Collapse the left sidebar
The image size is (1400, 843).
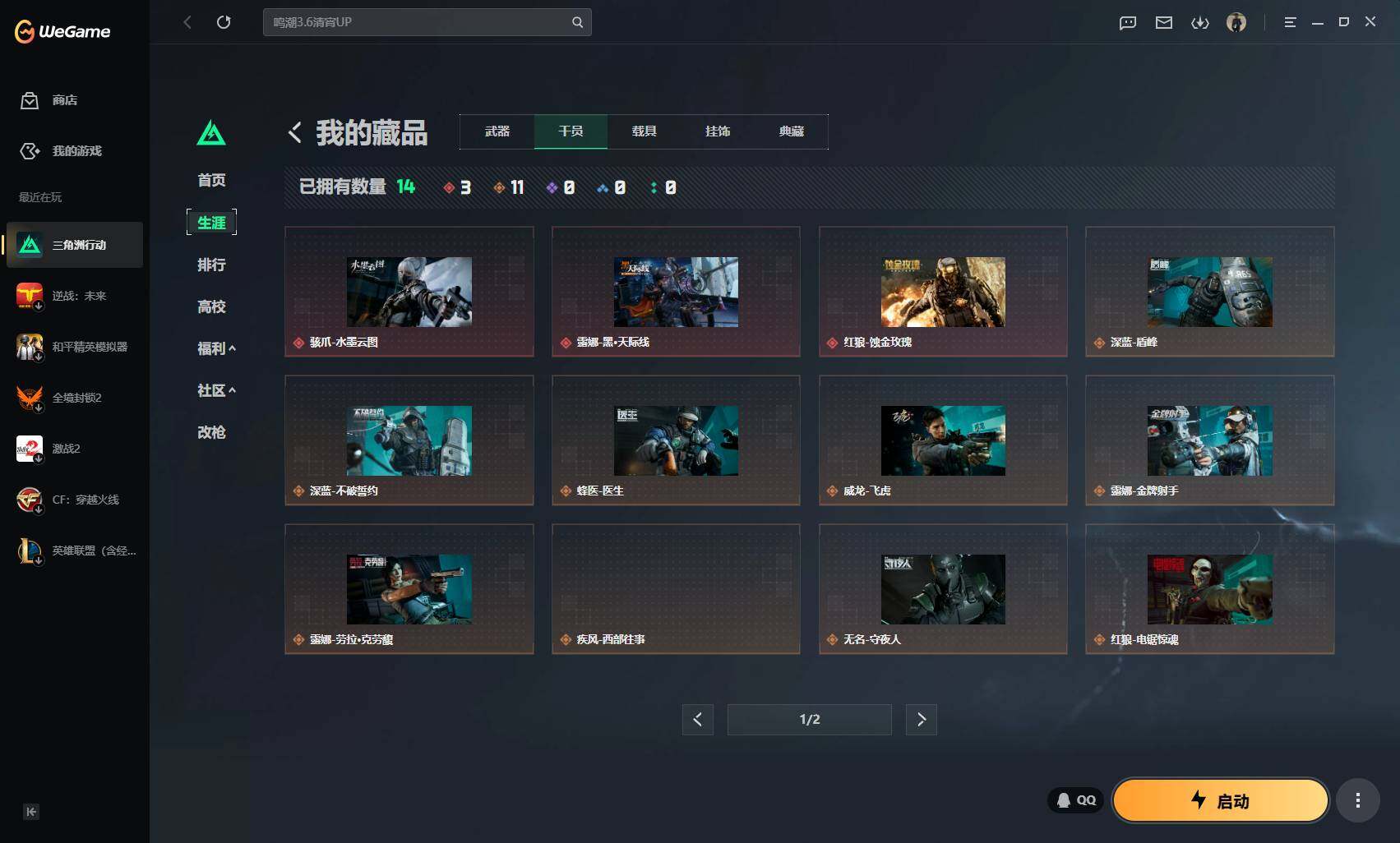(x=31, y=812)
